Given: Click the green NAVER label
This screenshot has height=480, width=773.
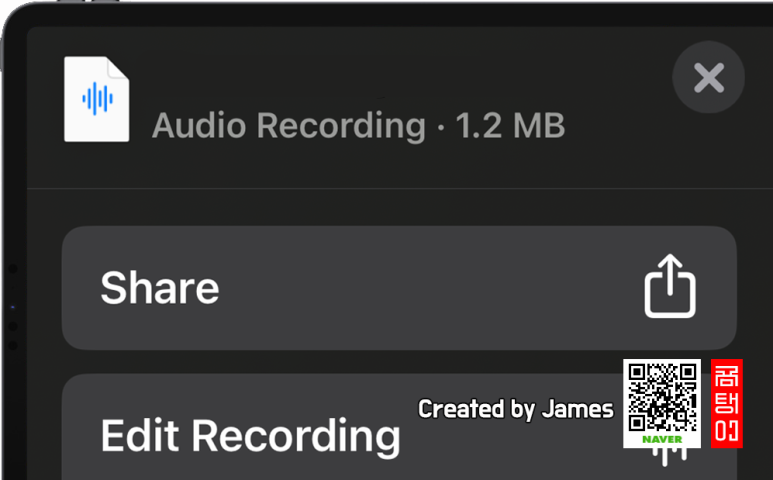Looking at the screenshot, I should (662, 439).
